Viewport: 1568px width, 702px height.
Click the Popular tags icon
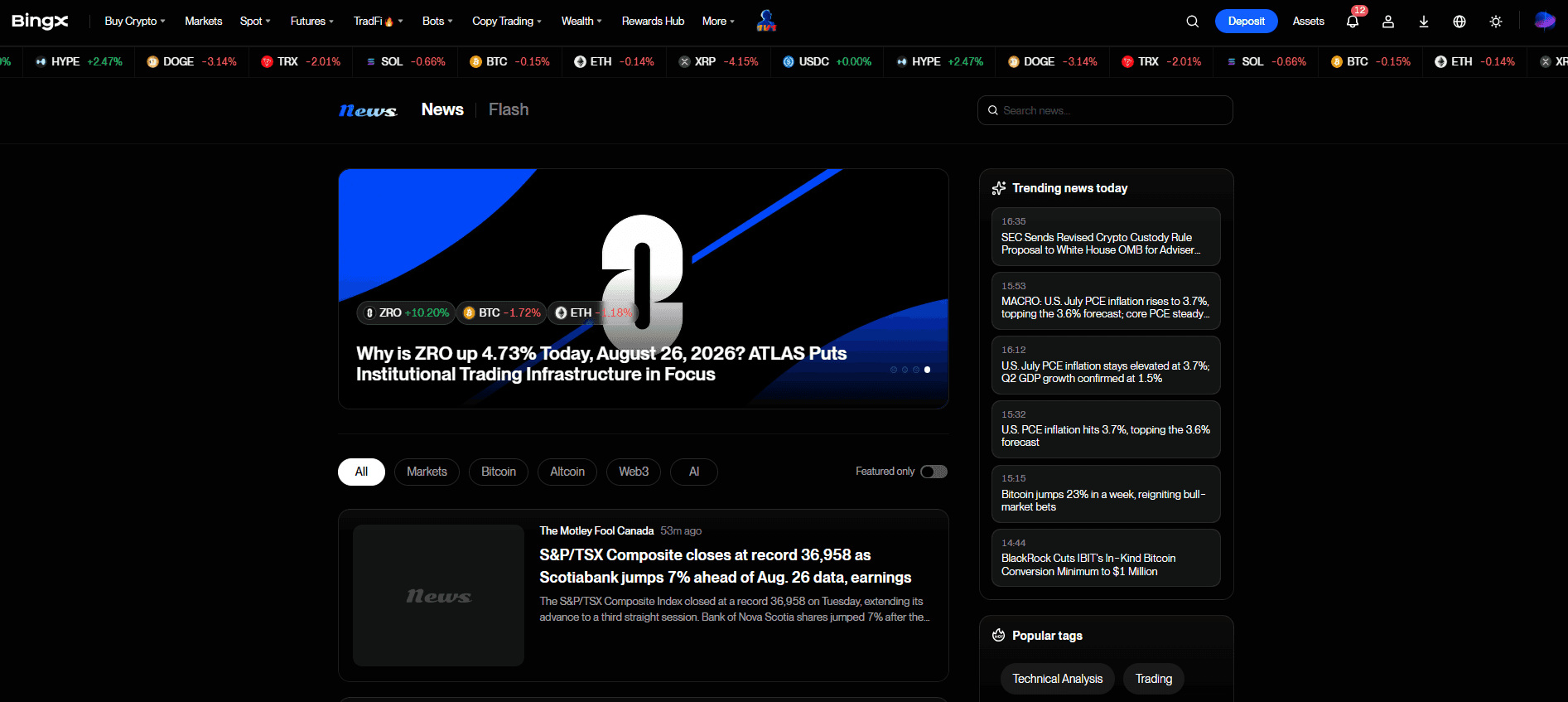point(999,636)
